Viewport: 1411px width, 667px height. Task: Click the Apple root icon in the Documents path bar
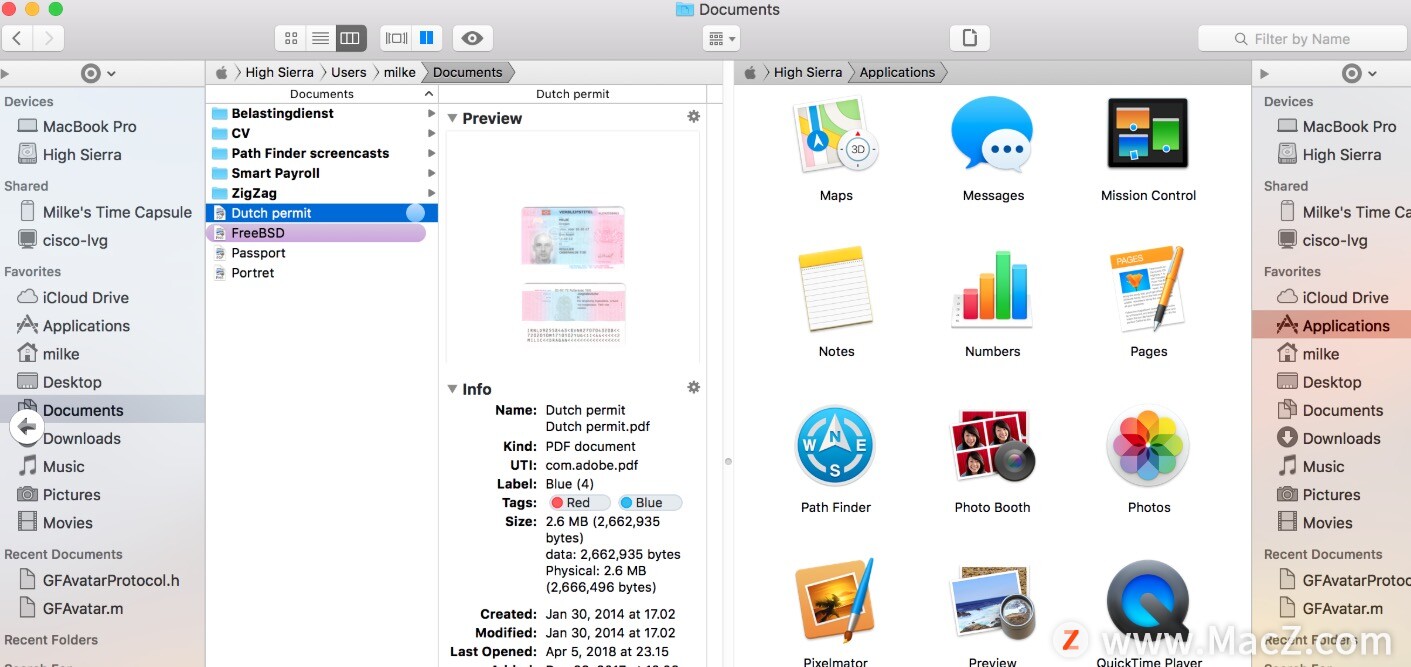coord(222,72)
